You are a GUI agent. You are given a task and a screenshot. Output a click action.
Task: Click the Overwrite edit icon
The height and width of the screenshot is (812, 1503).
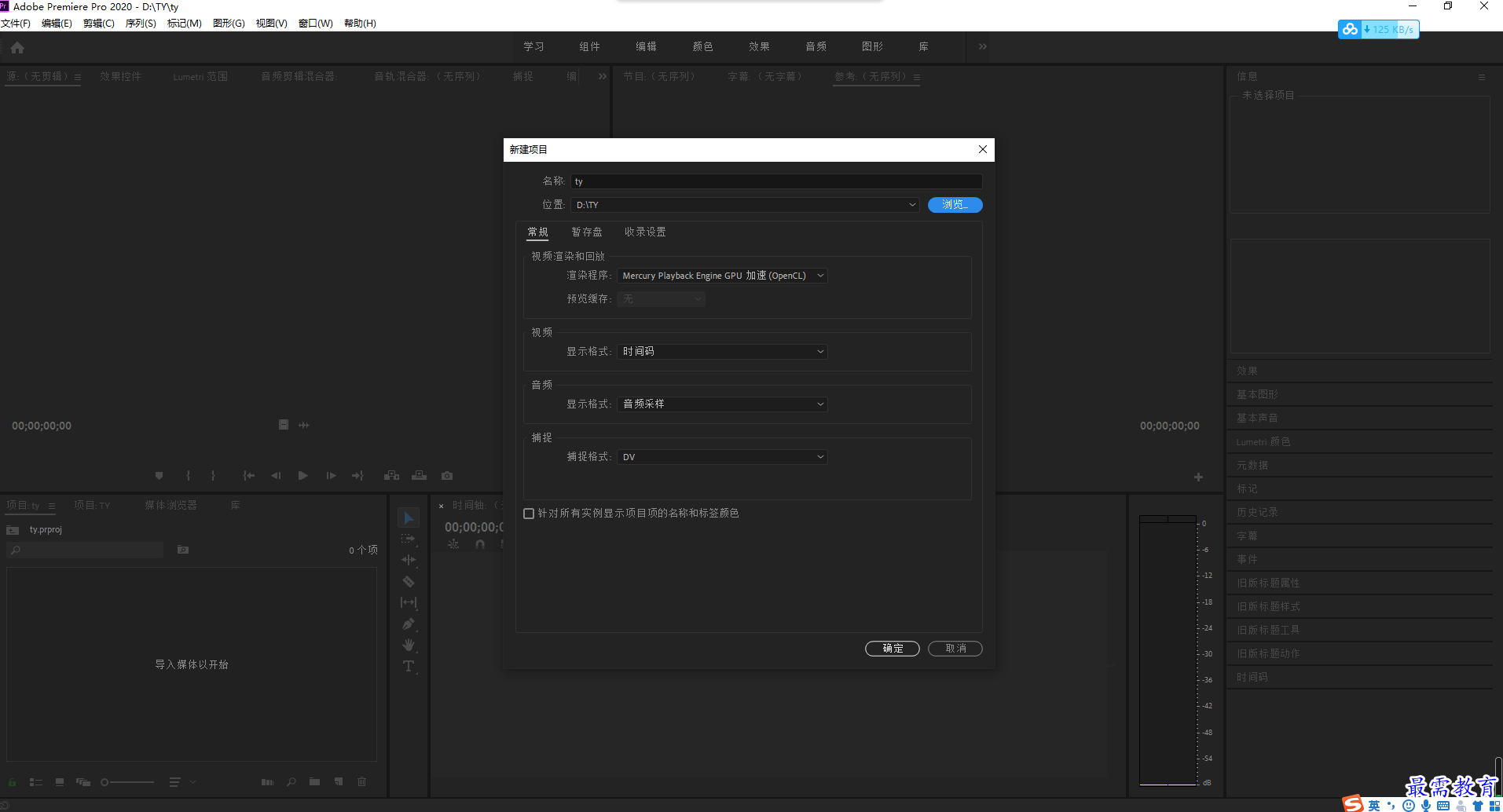tap(420, 476)
